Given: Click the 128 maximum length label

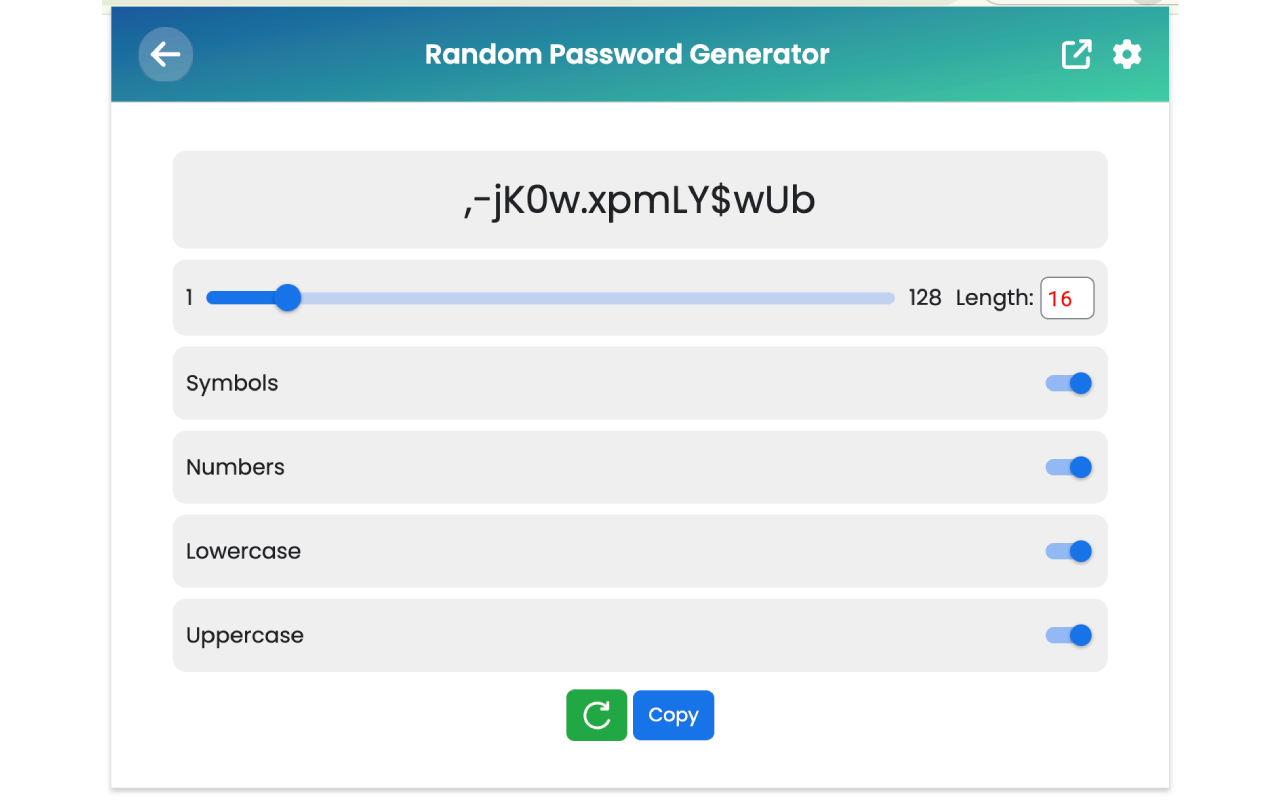Looking at the screenshot, I should click(925, 298).
